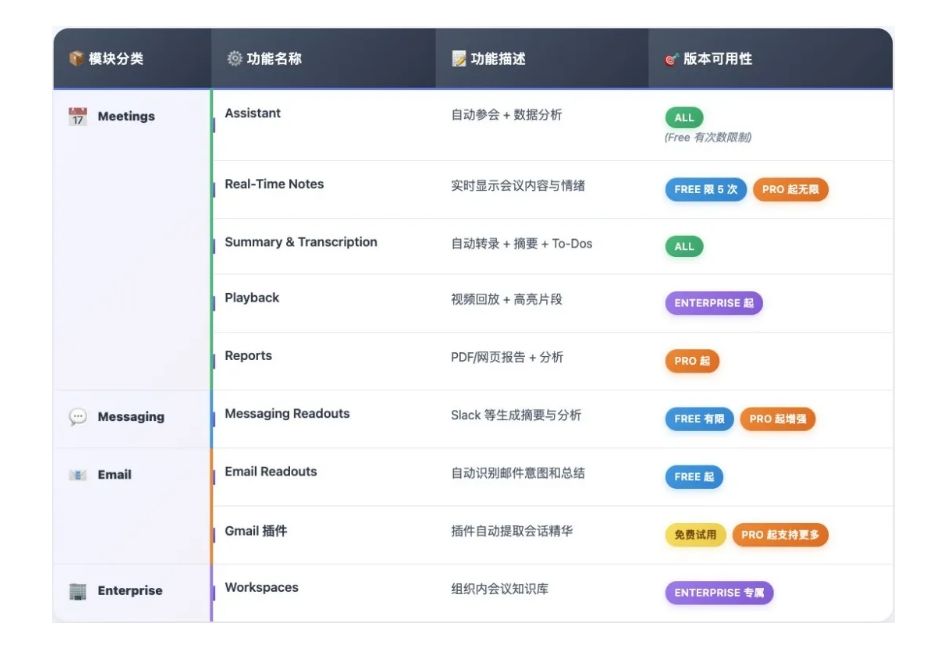Click the speech bubble icon beside Messaging

pos(78,417)
